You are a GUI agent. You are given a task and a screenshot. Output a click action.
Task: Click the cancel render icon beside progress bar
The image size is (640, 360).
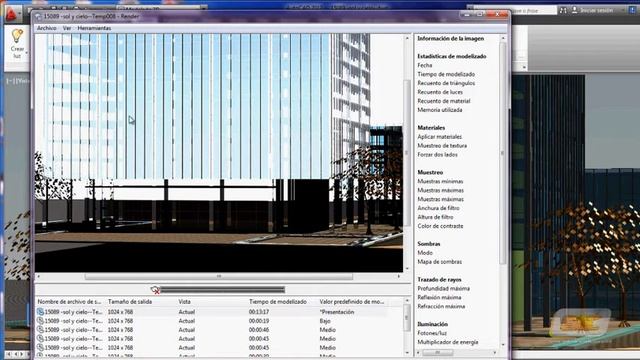155,290
